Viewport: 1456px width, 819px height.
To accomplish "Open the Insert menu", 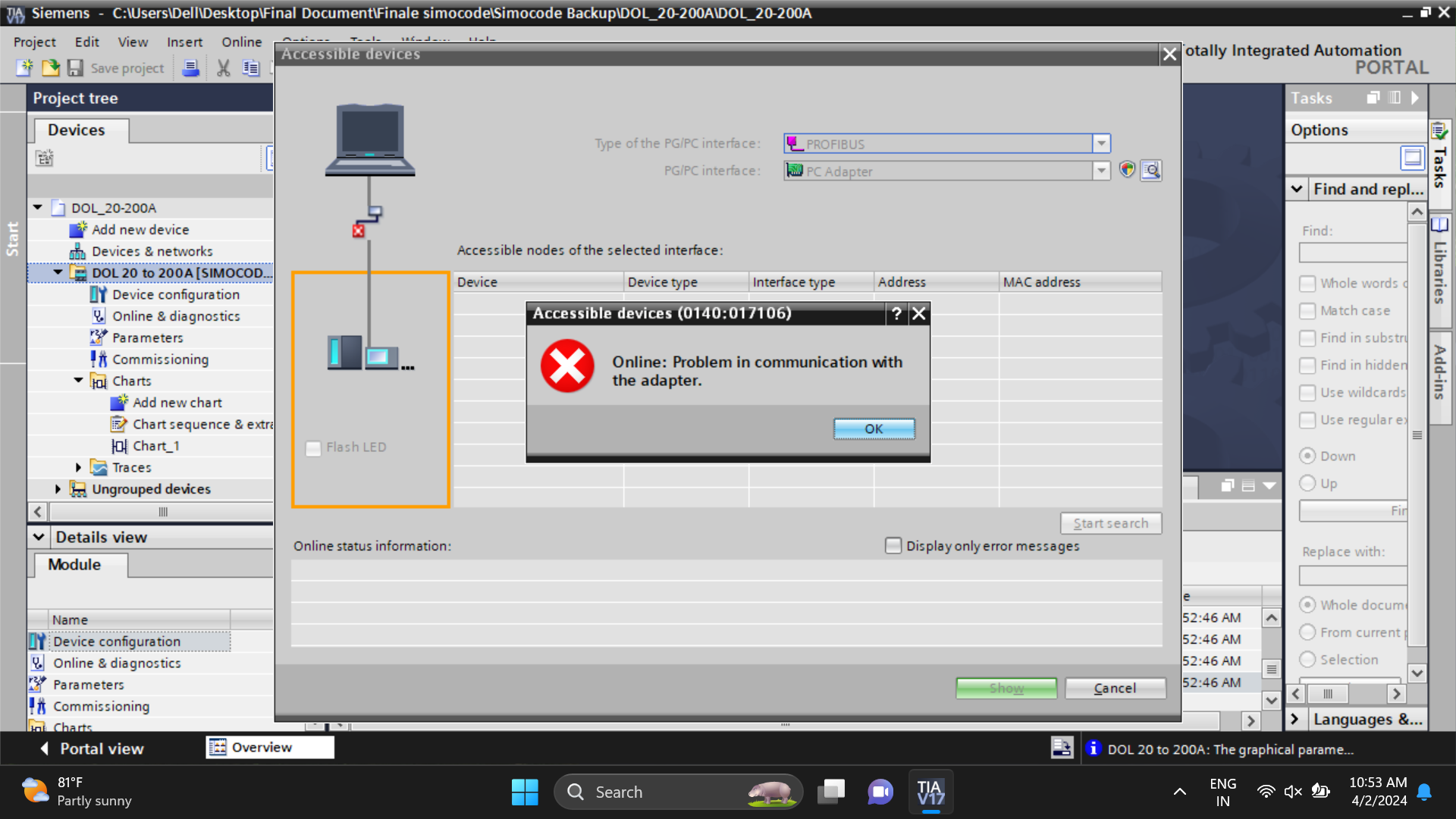I will coord(184,42).
